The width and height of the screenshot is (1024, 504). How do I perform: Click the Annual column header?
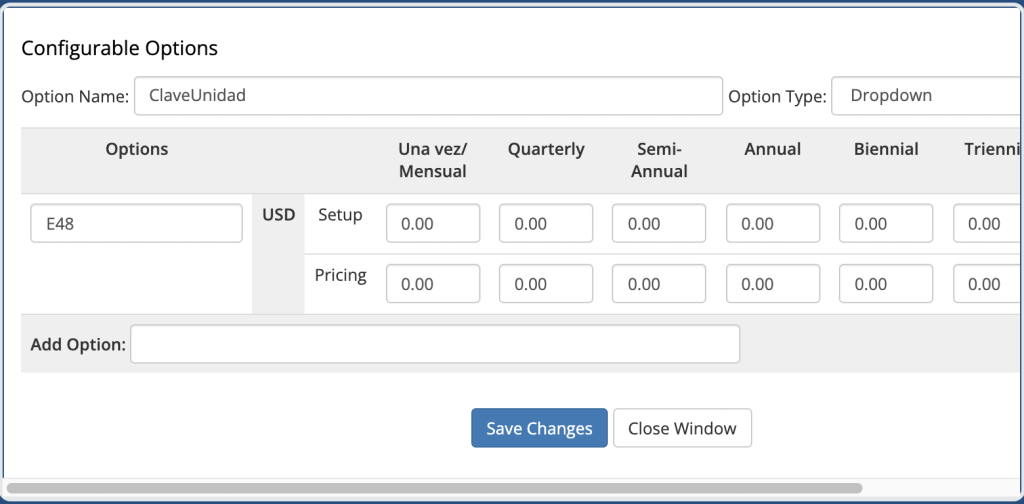click(773, 150)
